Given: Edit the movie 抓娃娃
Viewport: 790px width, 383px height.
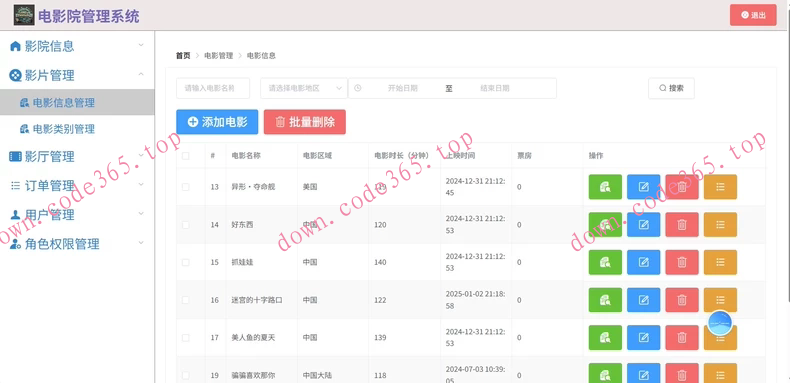Looking at the screenshot, I should click(x=643, y=262).
